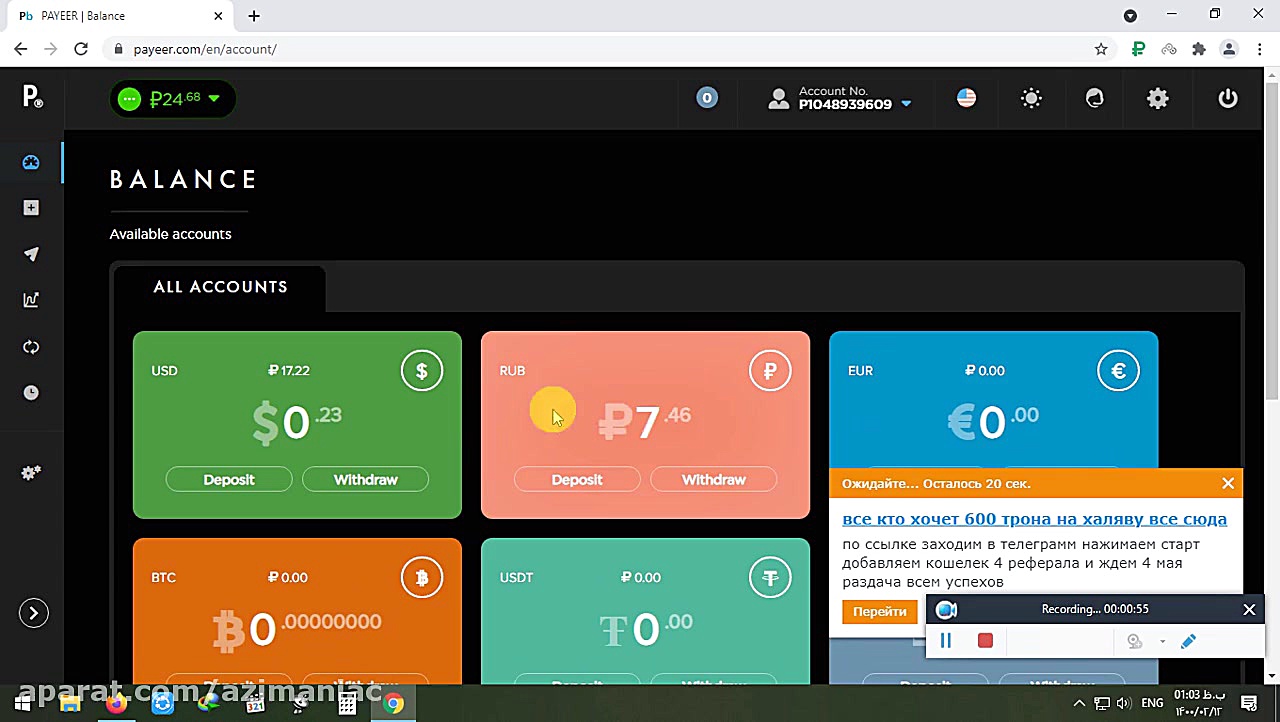Click the Payeer logo in sidebar

click(x=32, y=96)
